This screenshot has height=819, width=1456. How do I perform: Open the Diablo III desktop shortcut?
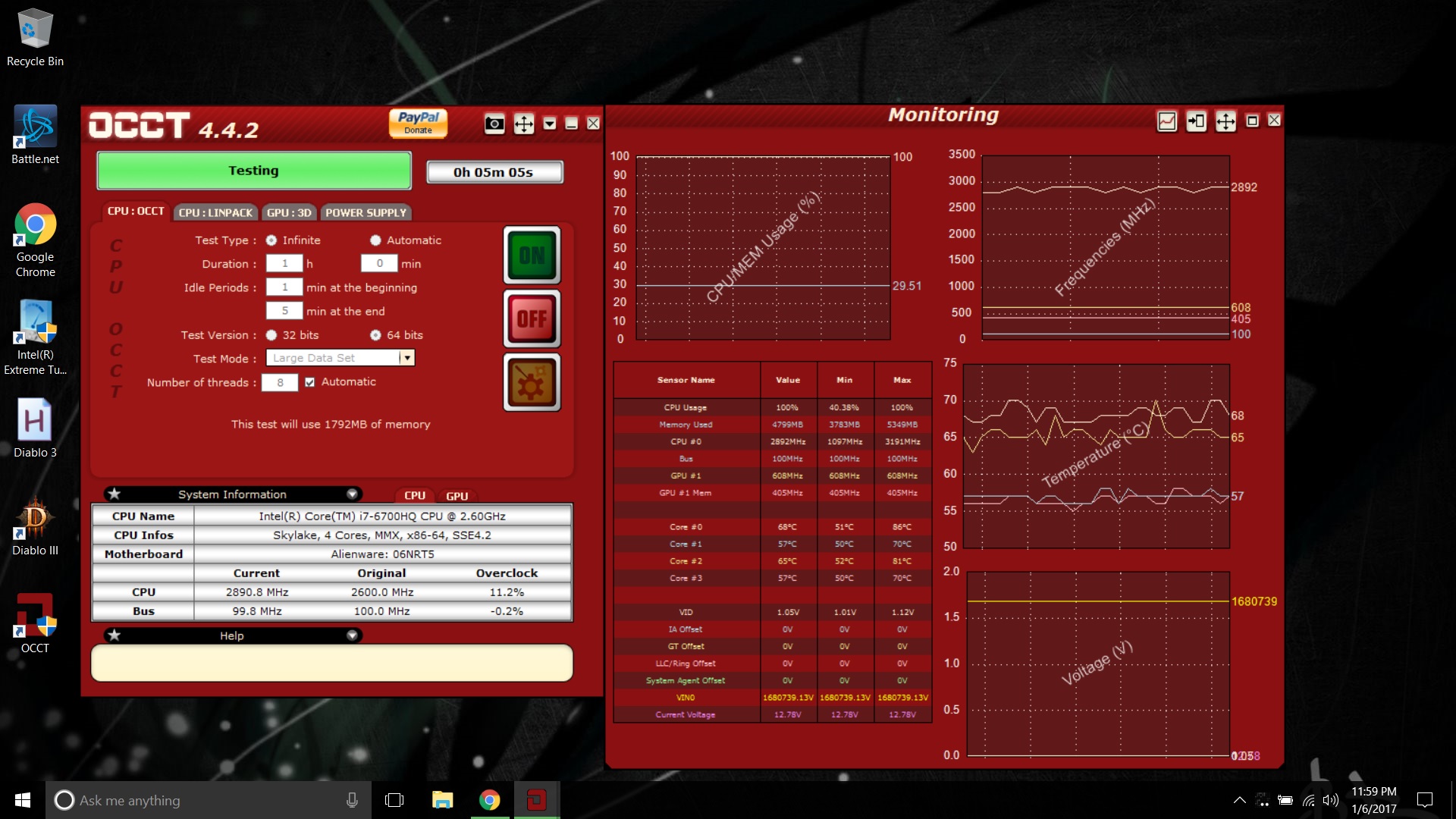coord(35,526)
